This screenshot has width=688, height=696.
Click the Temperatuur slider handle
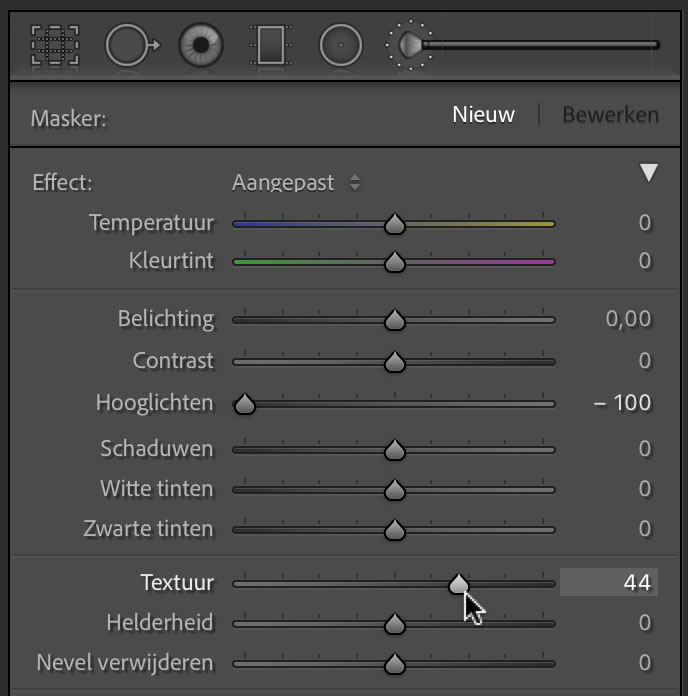tap(395, 224)
